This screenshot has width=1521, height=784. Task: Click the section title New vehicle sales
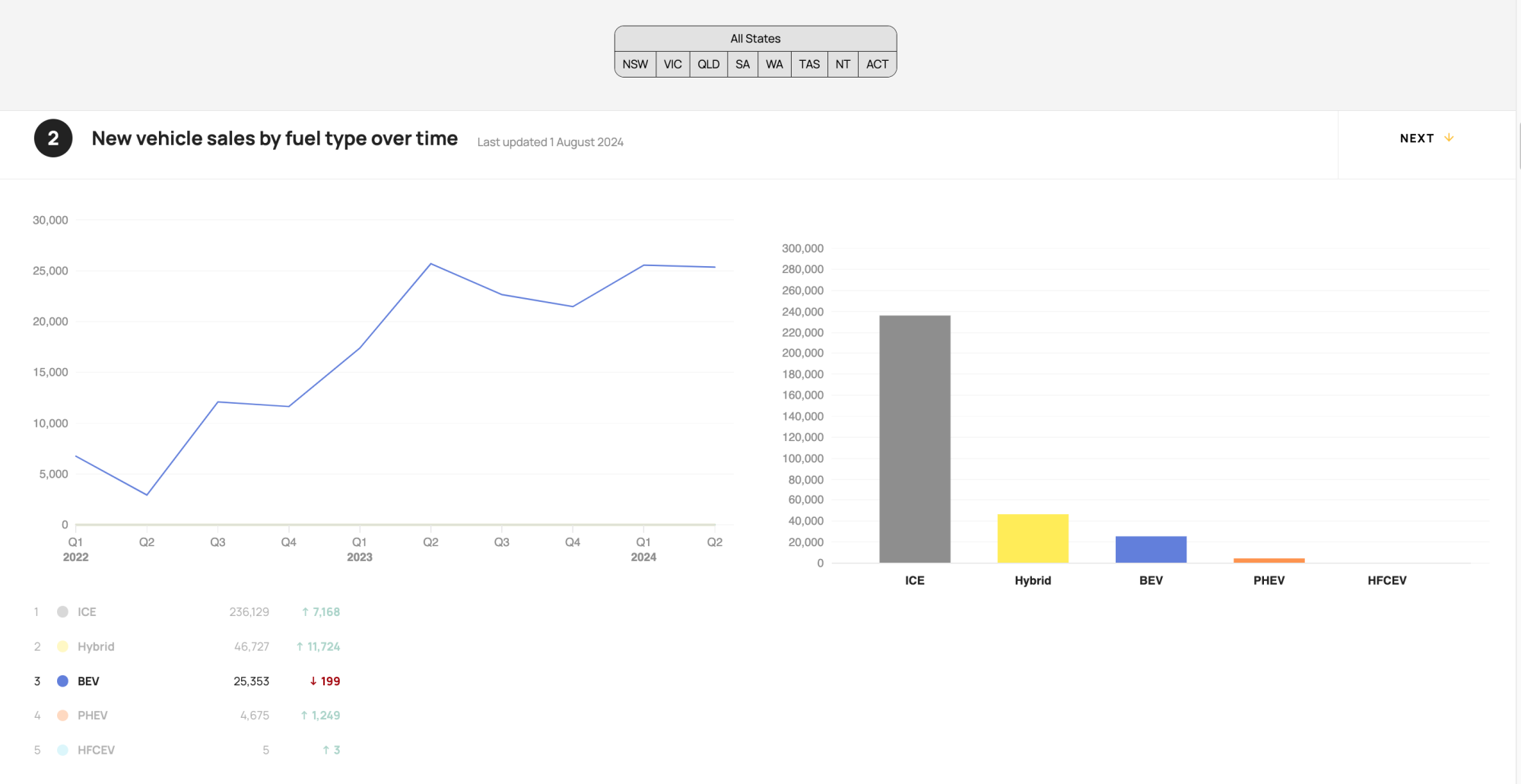tap(275, 138)
